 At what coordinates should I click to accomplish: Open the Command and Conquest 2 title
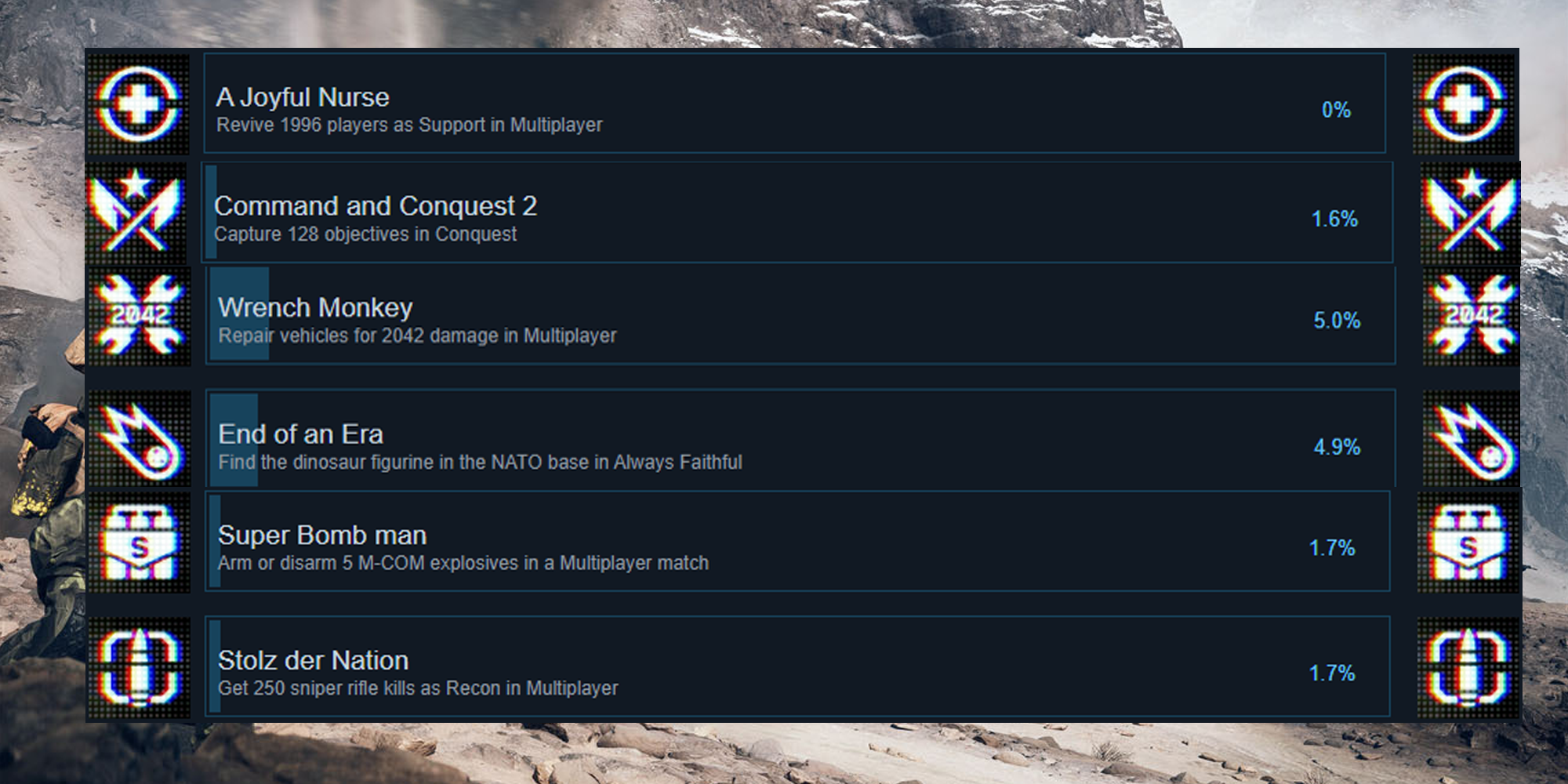coord(376,205)
